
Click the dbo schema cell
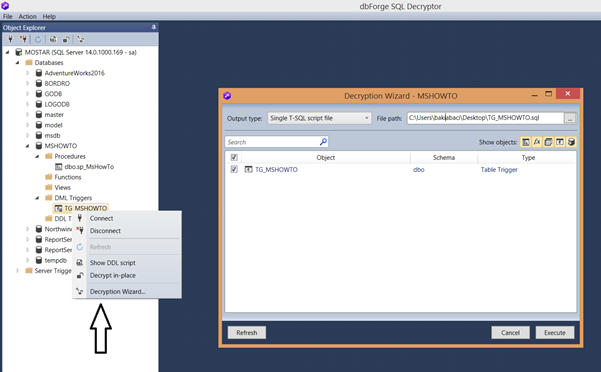click(x=419, y=169)
